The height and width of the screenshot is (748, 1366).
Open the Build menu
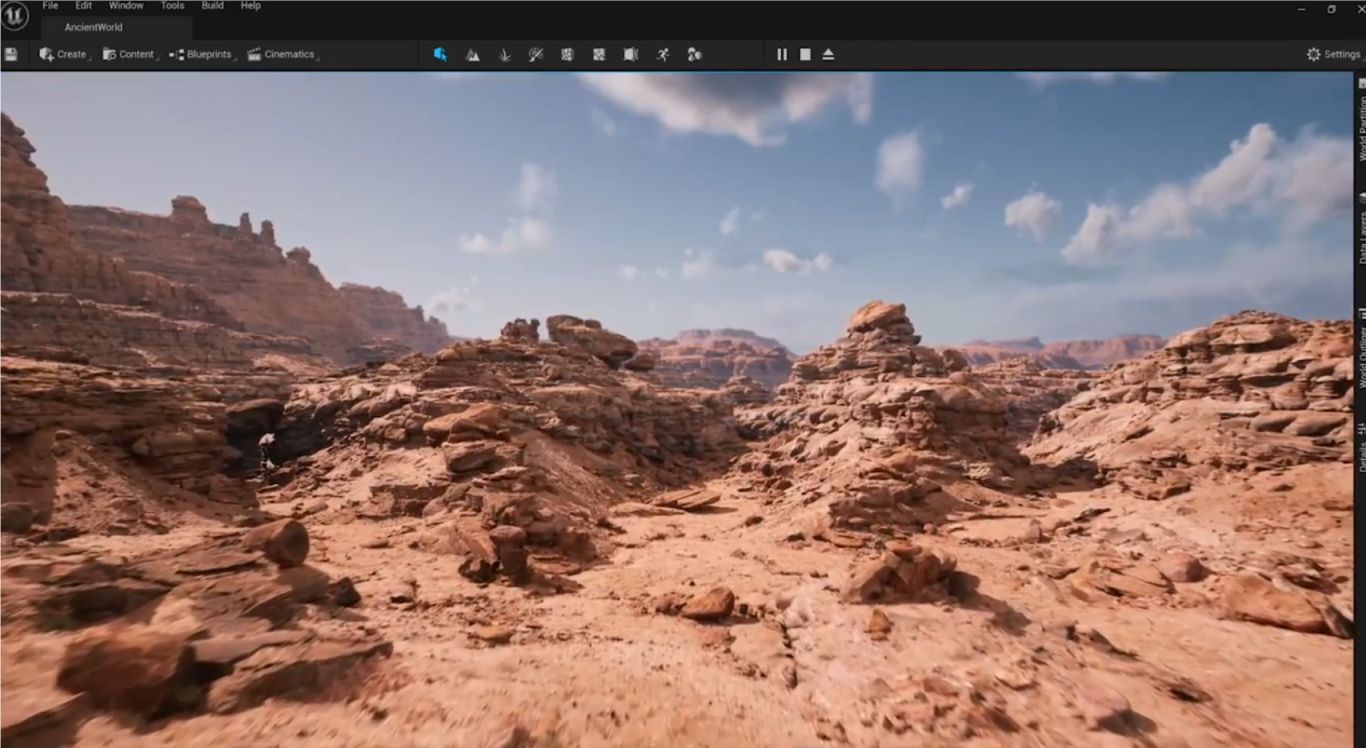[212, 6]
